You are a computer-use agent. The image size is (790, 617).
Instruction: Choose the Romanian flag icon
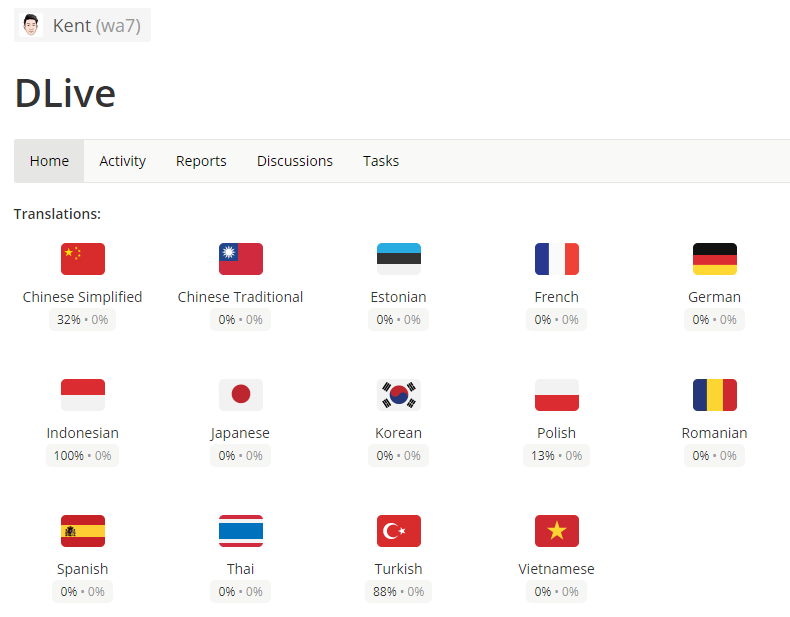(x=714, y=395)
